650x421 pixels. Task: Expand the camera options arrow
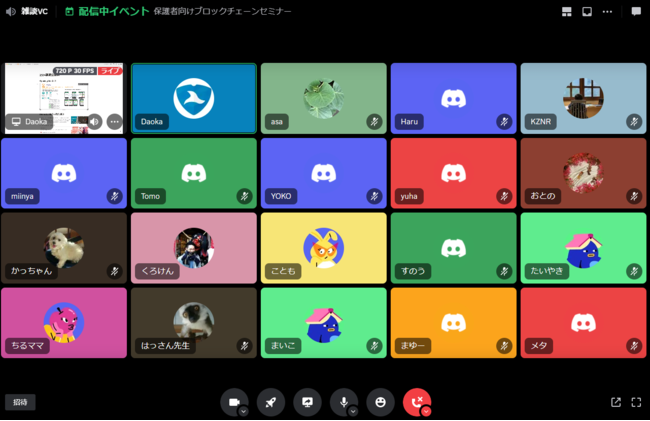point(244,410)
